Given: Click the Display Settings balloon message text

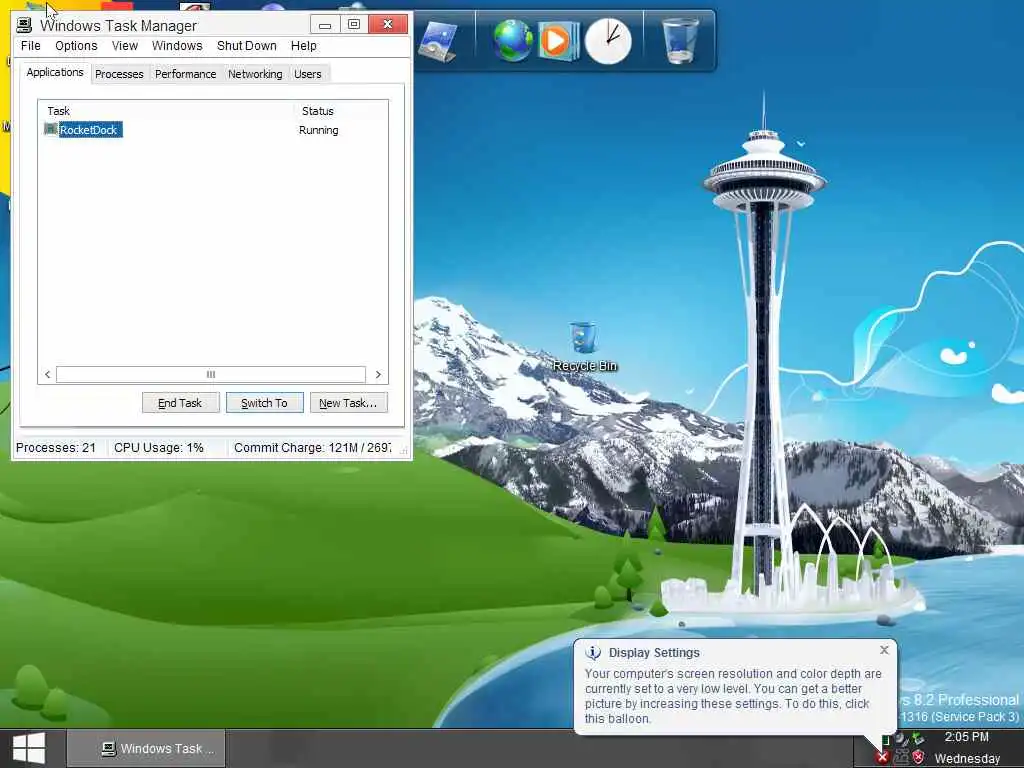Looking at the screenshot, I should tap(733, 696).
